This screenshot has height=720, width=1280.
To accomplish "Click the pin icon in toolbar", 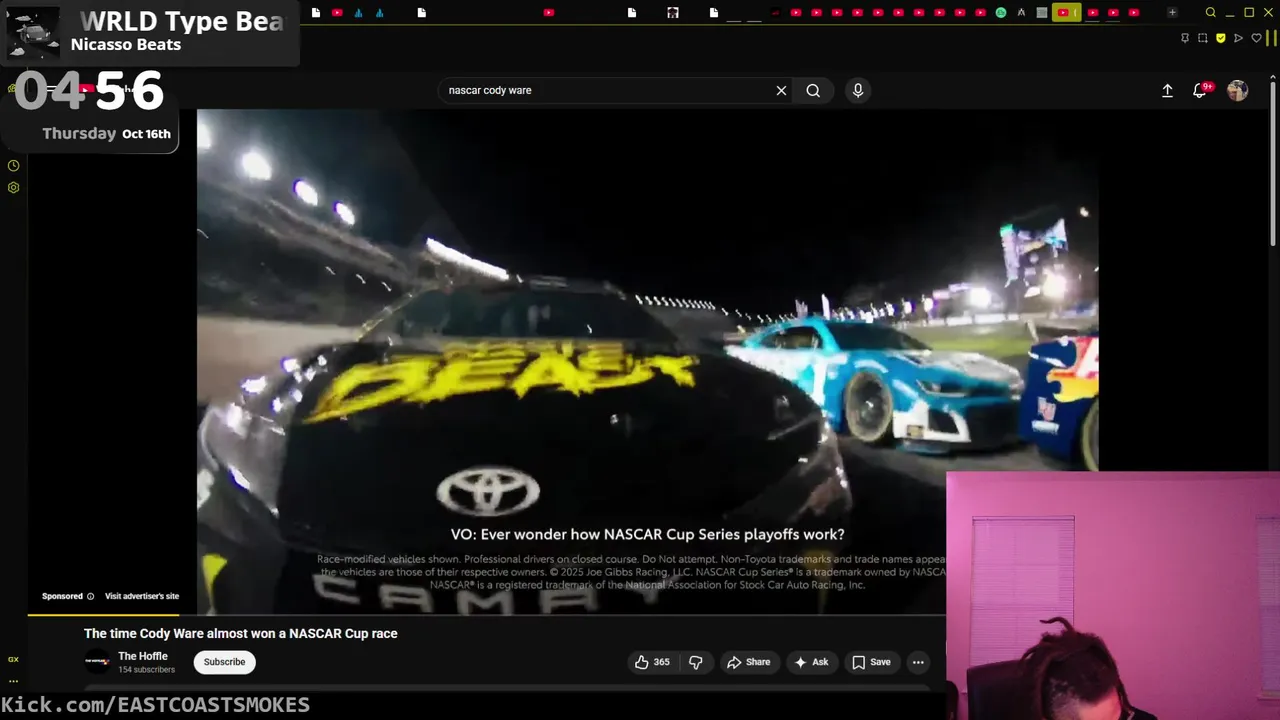I will coord(1185,38).
